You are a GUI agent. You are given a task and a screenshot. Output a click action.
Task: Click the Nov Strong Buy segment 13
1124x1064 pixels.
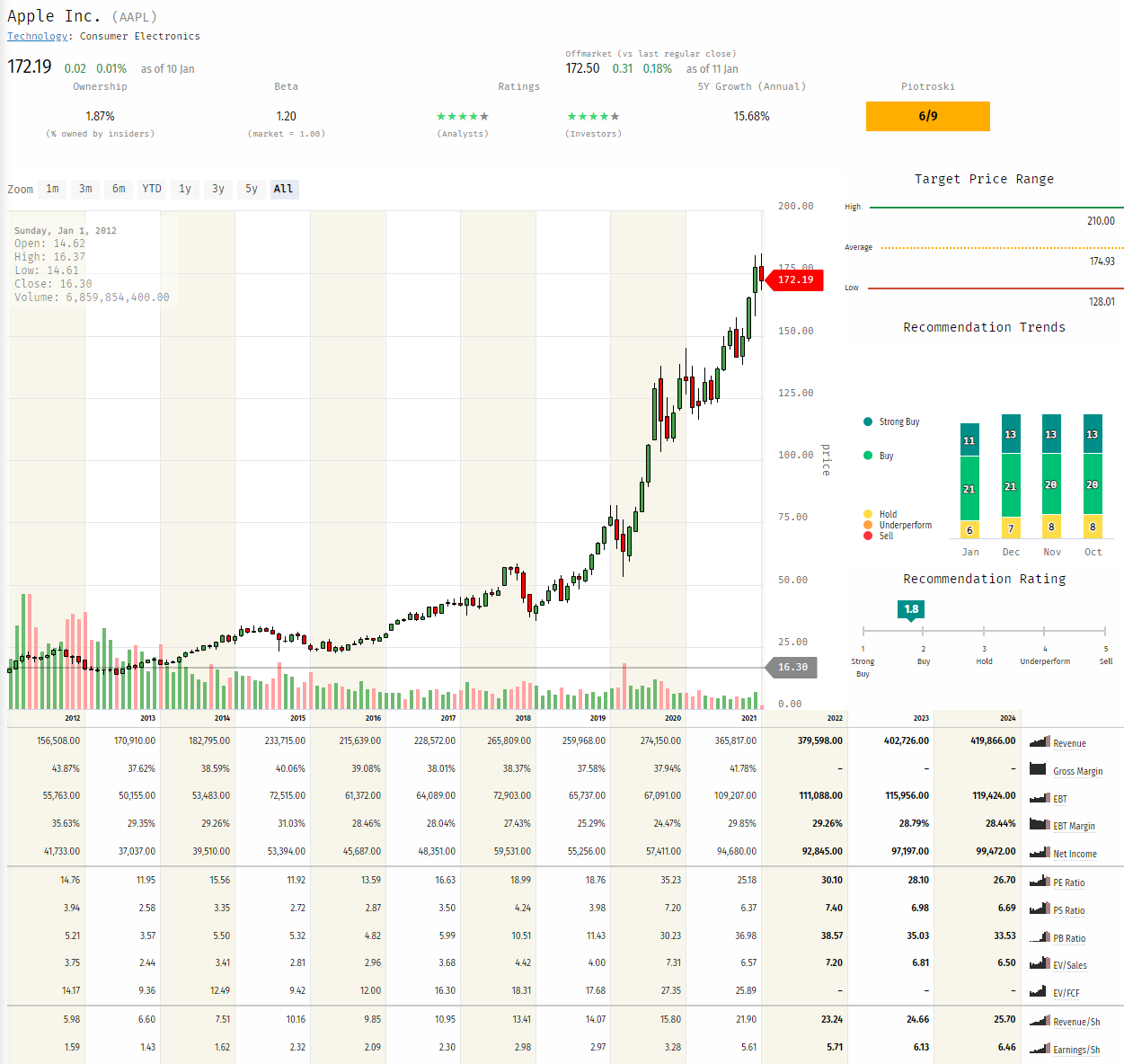point(1051,434)
